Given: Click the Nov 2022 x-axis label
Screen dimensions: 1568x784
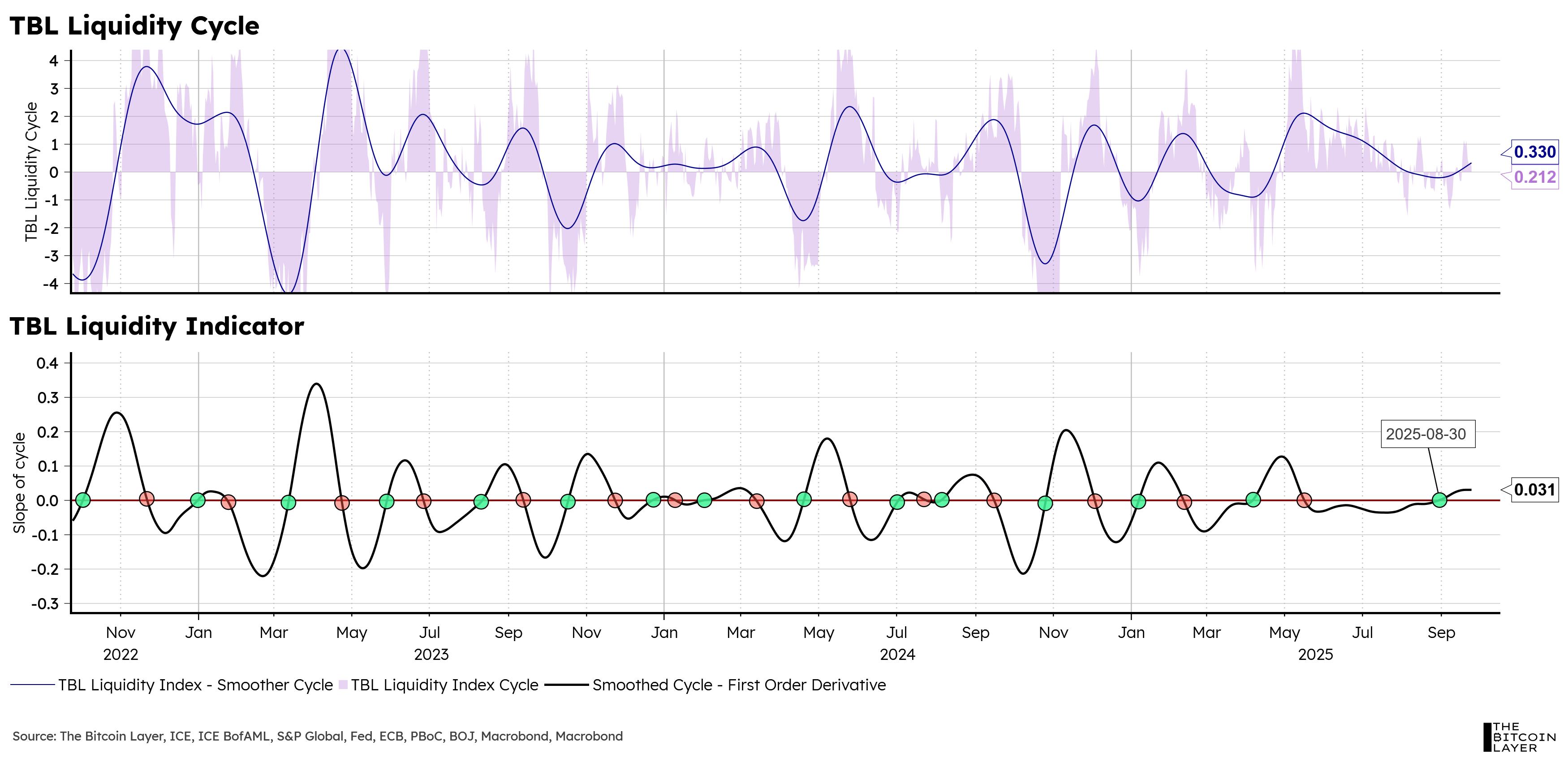Looking at the screenshot, I should coord(121,633).
